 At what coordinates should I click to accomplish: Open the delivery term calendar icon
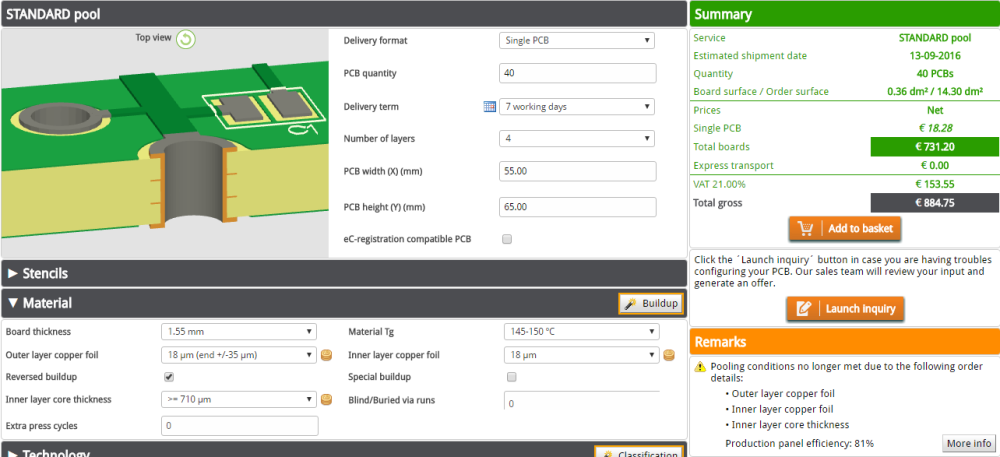[x=490, y=106]
